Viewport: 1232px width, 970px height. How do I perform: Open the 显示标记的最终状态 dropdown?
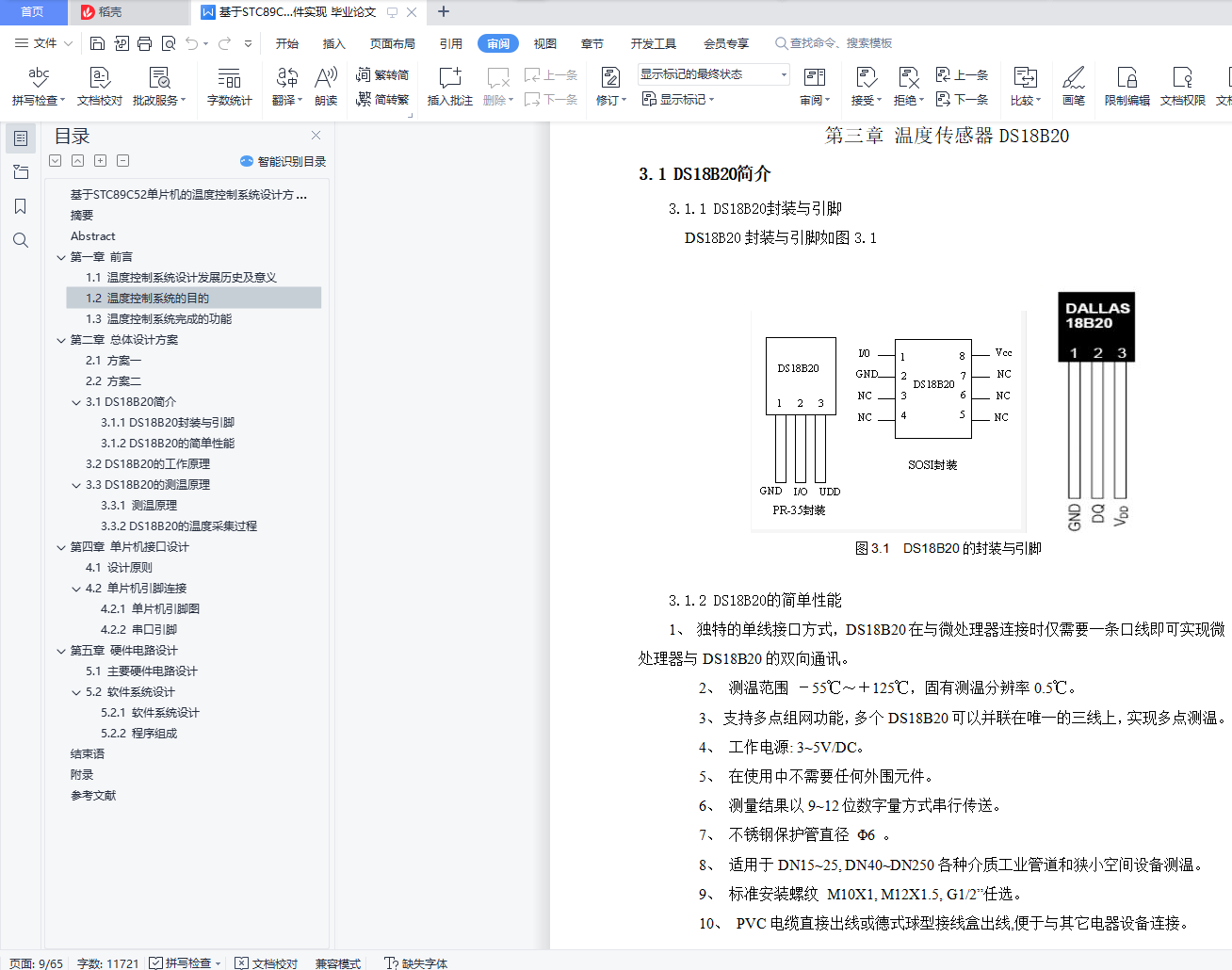tap(714, 74)
